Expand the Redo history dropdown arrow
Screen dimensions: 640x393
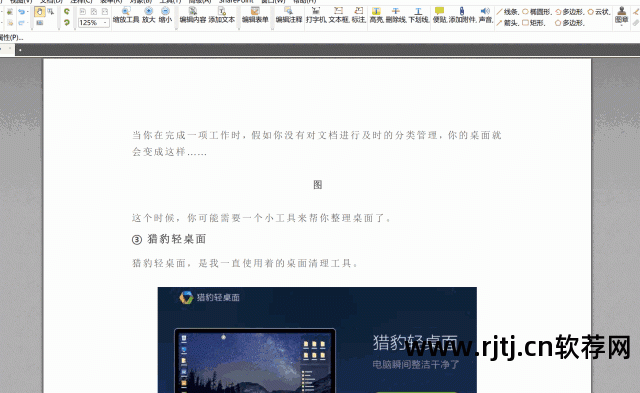point(27,22)
